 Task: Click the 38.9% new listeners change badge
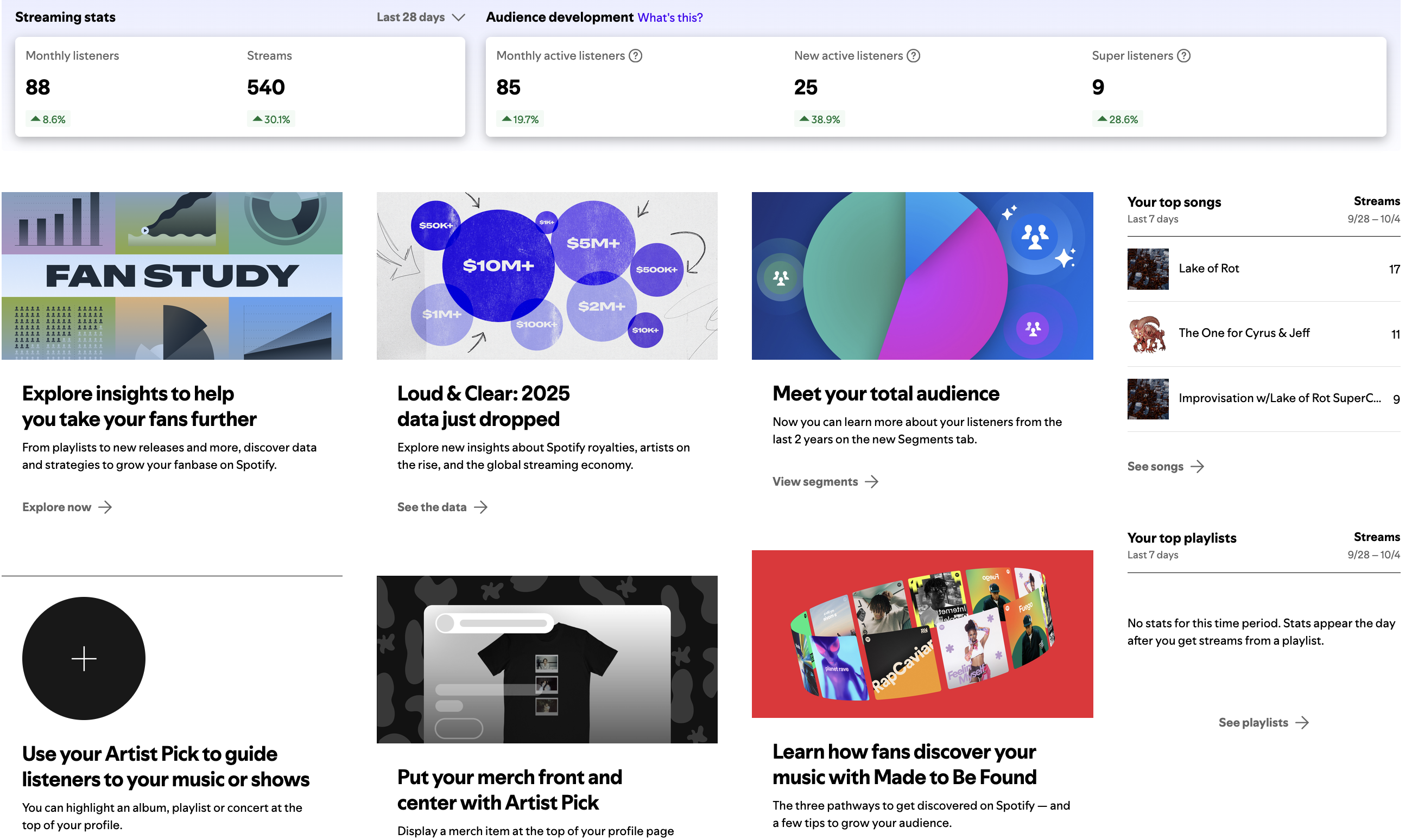[x=819, y=119]
